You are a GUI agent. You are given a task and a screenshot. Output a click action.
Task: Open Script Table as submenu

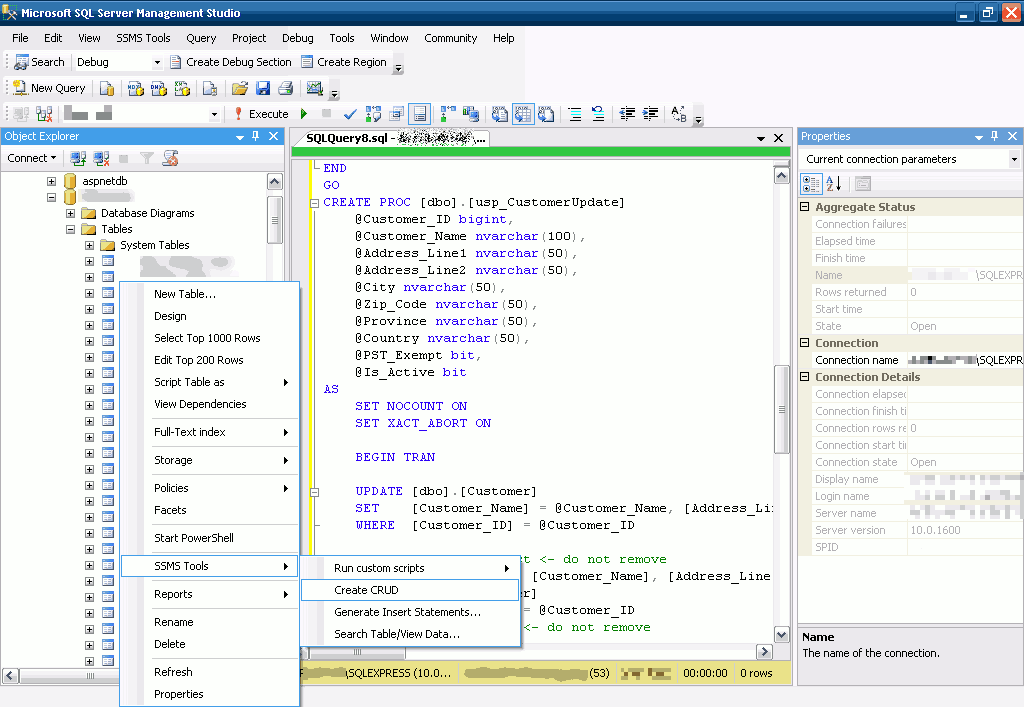210,382
